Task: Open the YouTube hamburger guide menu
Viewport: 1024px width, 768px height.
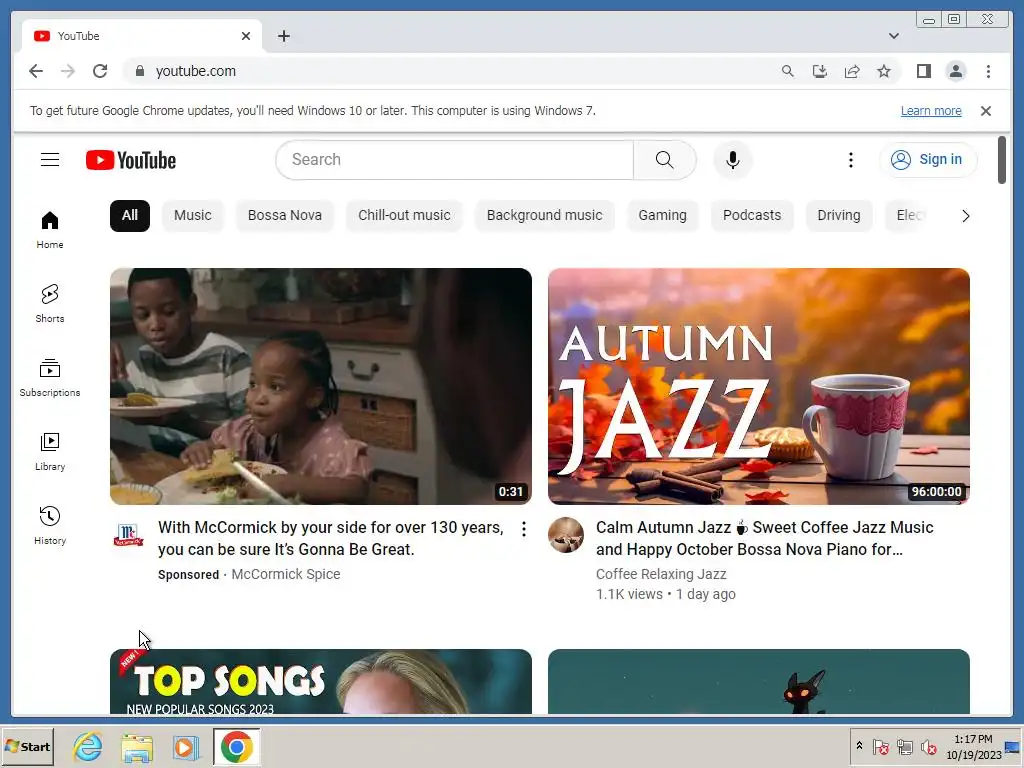Action: [x=50, y=160]
